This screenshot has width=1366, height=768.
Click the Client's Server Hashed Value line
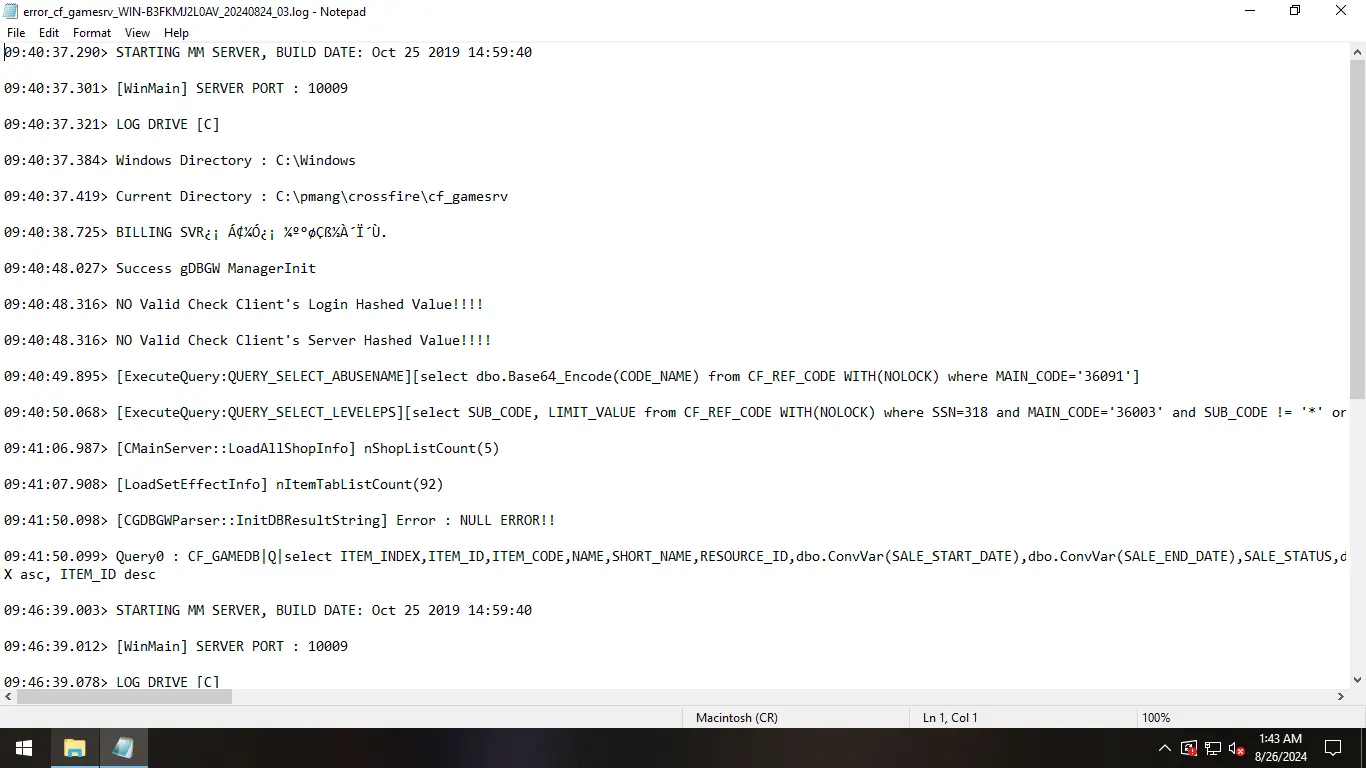point(248,340)
